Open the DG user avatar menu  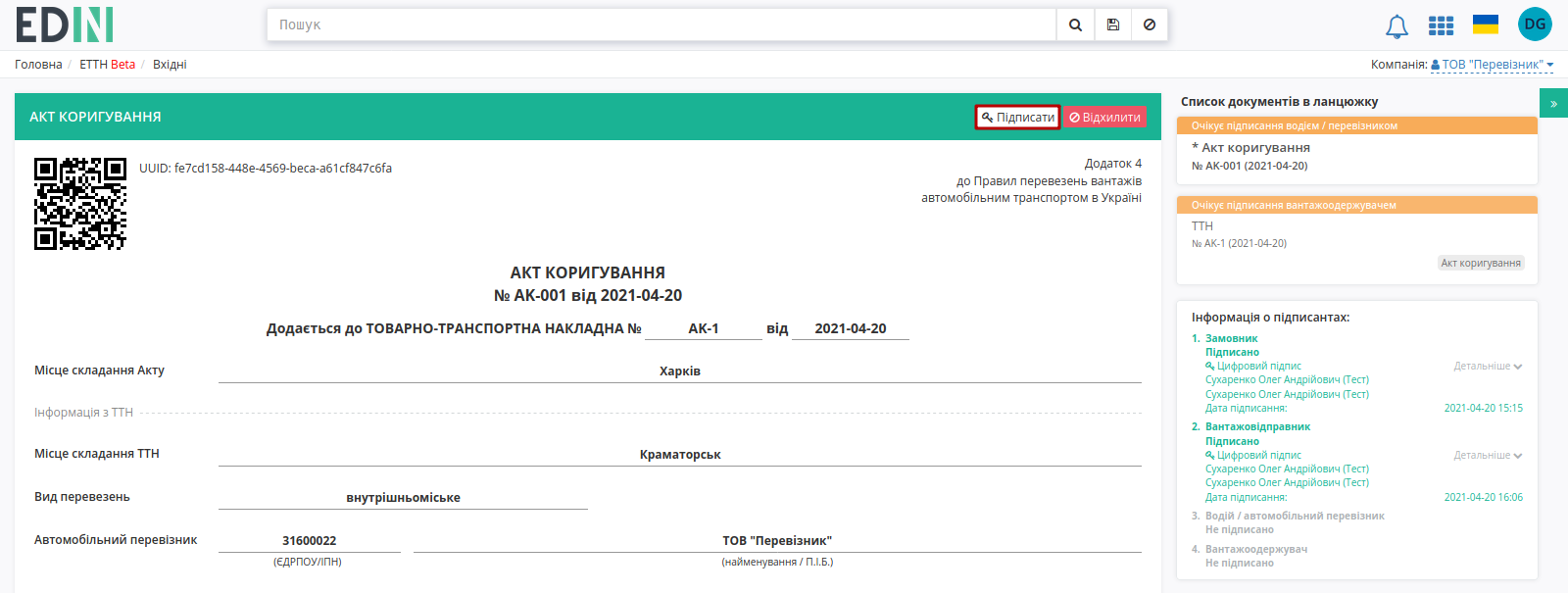(x=1535, y=25)
